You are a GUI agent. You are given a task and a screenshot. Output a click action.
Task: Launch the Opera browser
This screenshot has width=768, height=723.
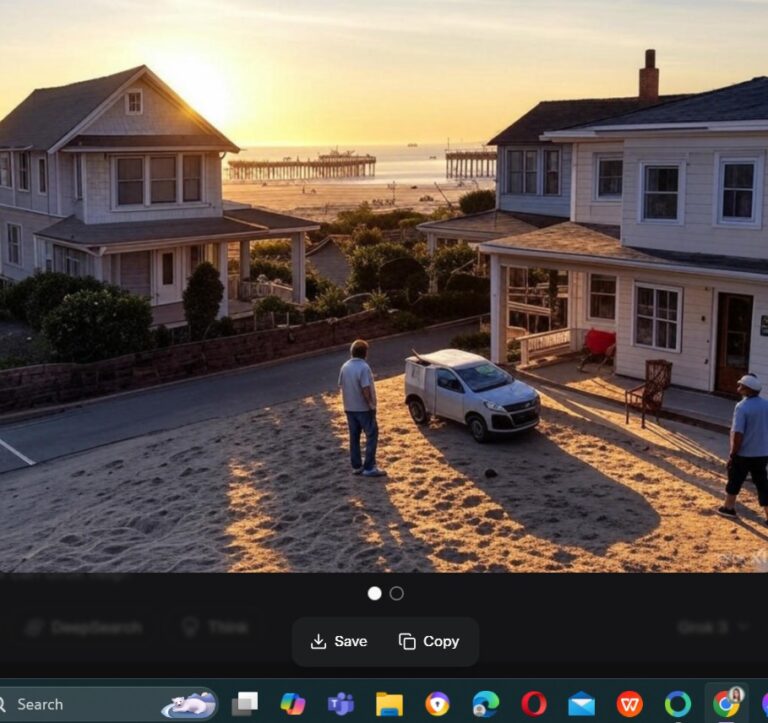[x=534, y=704]
